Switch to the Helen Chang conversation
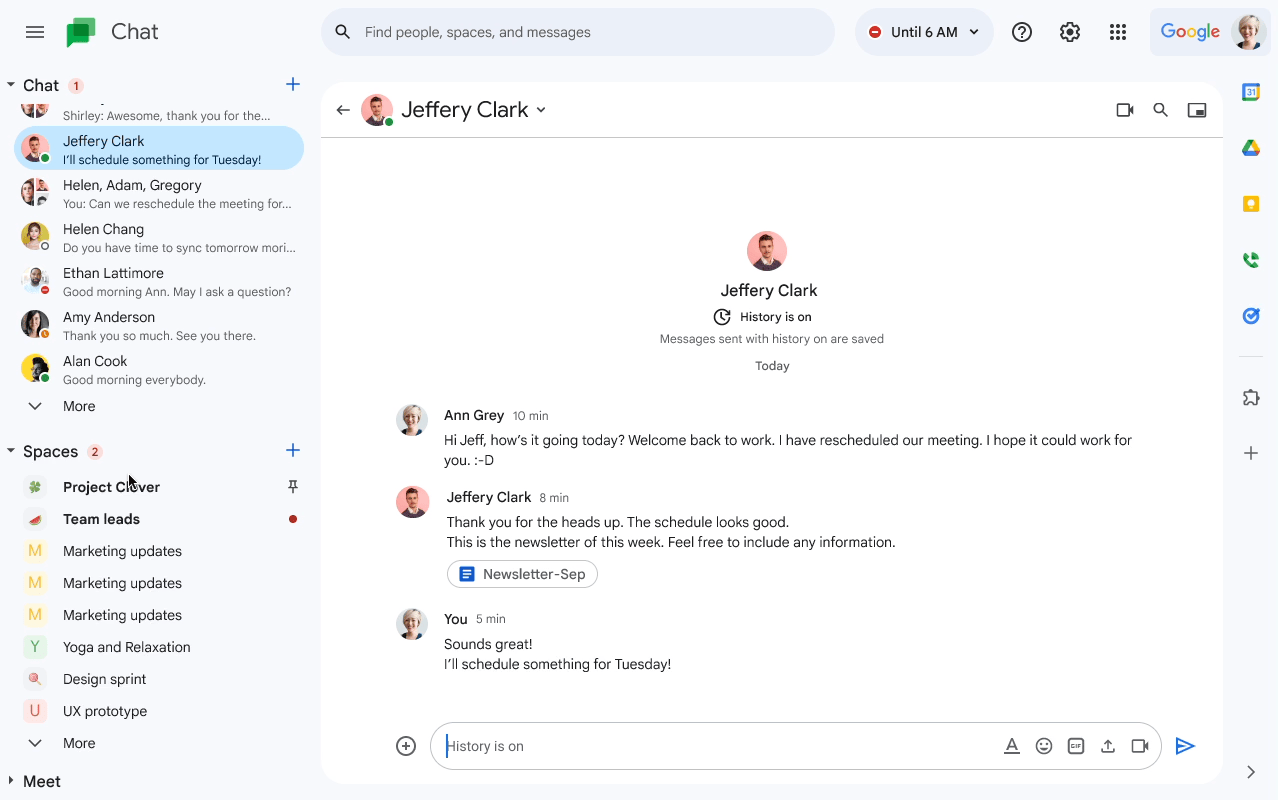Image resolution: width=1278 pixels, height=800 pixels. [103, 237]
